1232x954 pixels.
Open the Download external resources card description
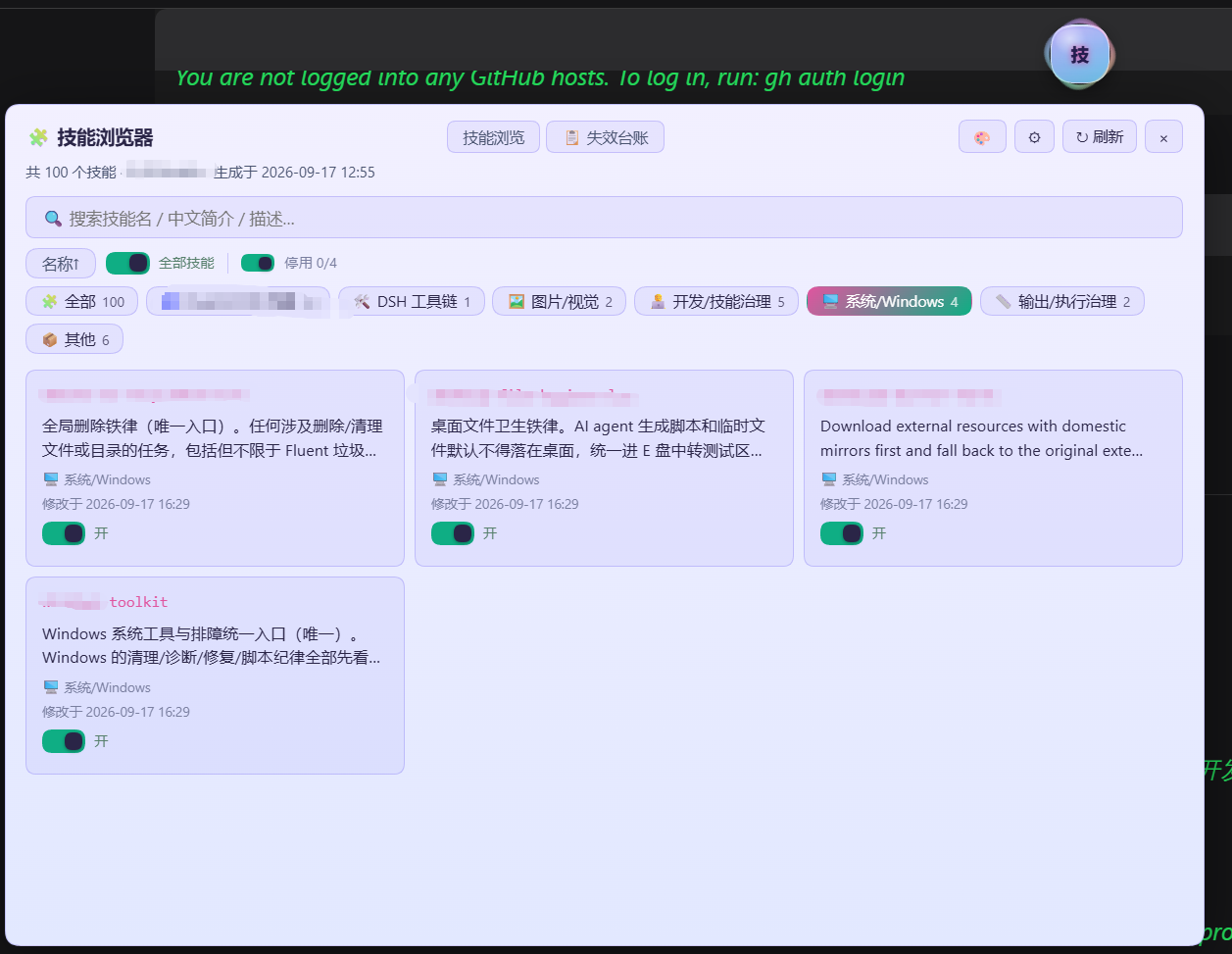coord(982,438)
